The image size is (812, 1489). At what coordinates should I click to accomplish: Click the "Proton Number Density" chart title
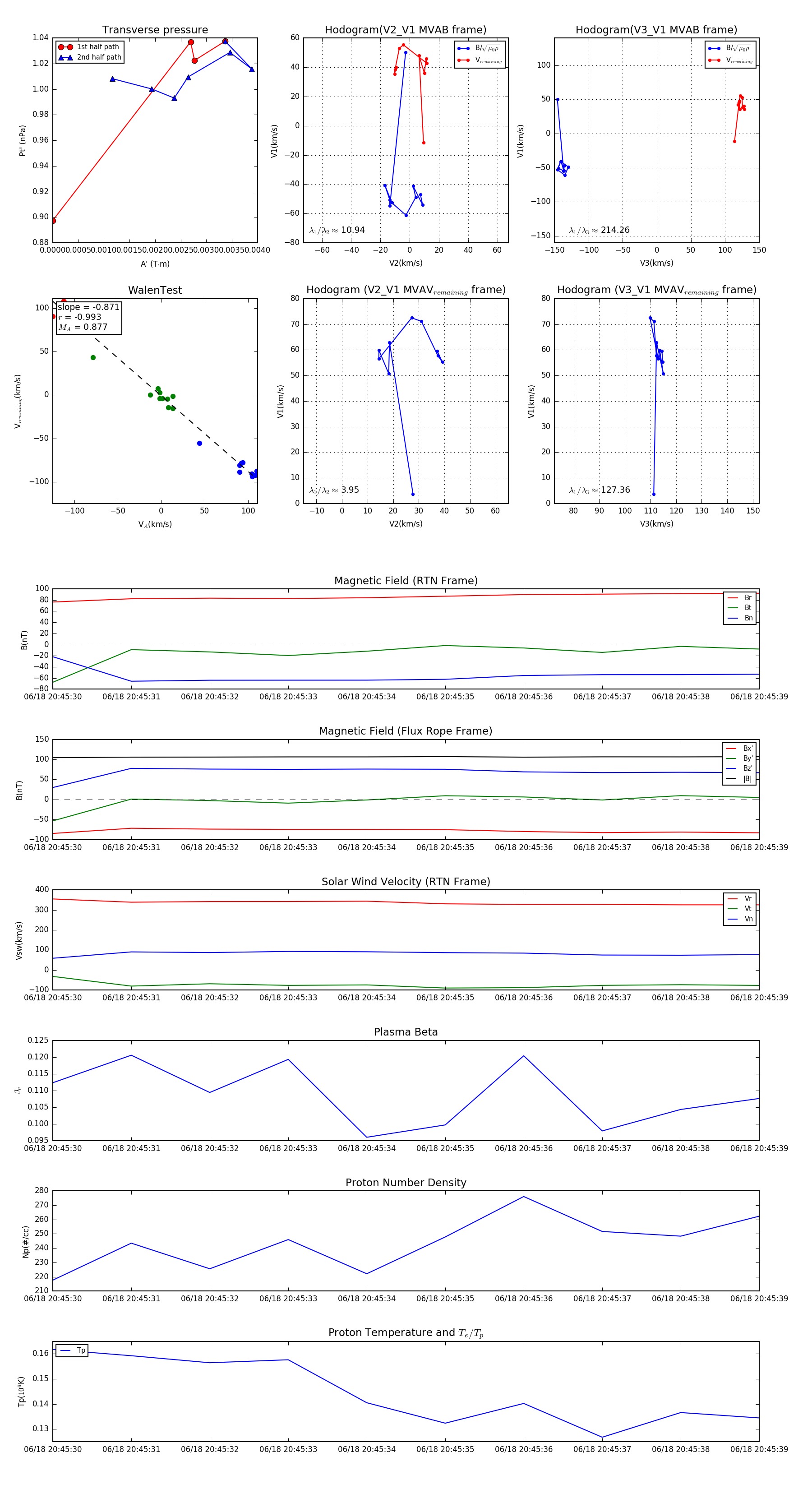coord(406,1183)
